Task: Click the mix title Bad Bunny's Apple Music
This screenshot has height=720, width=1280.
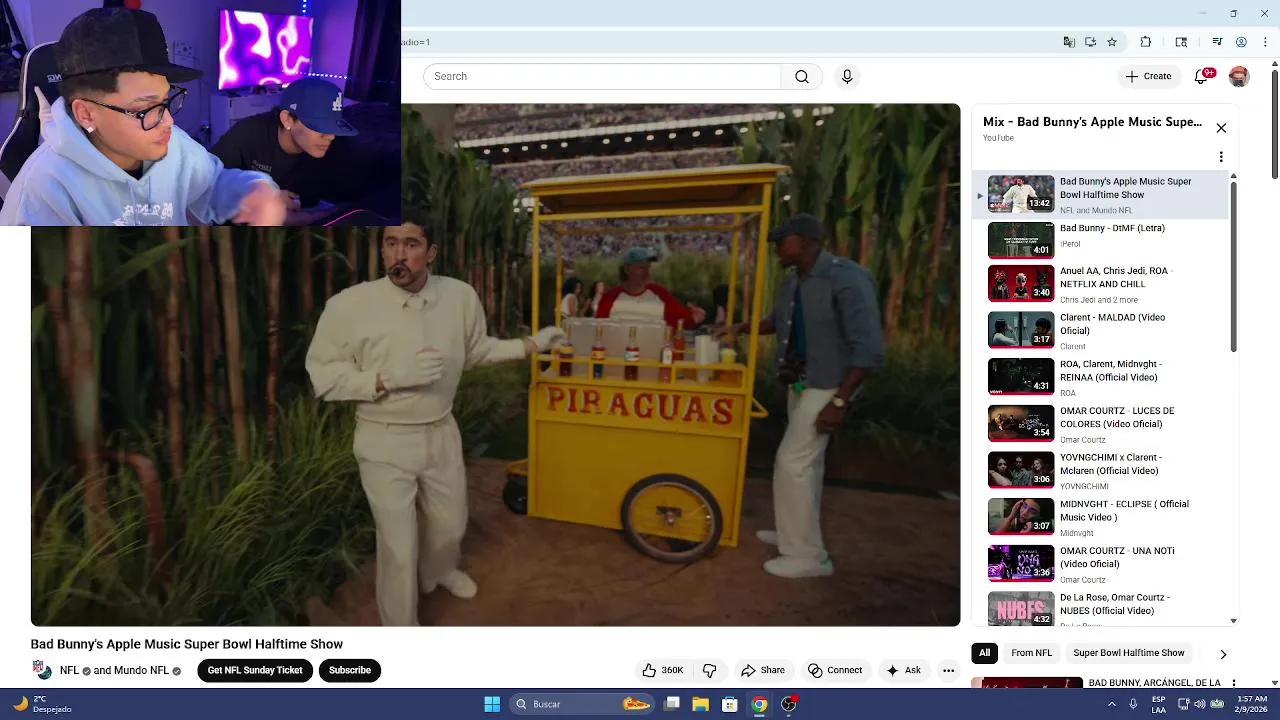Action: click(1092, 122)
